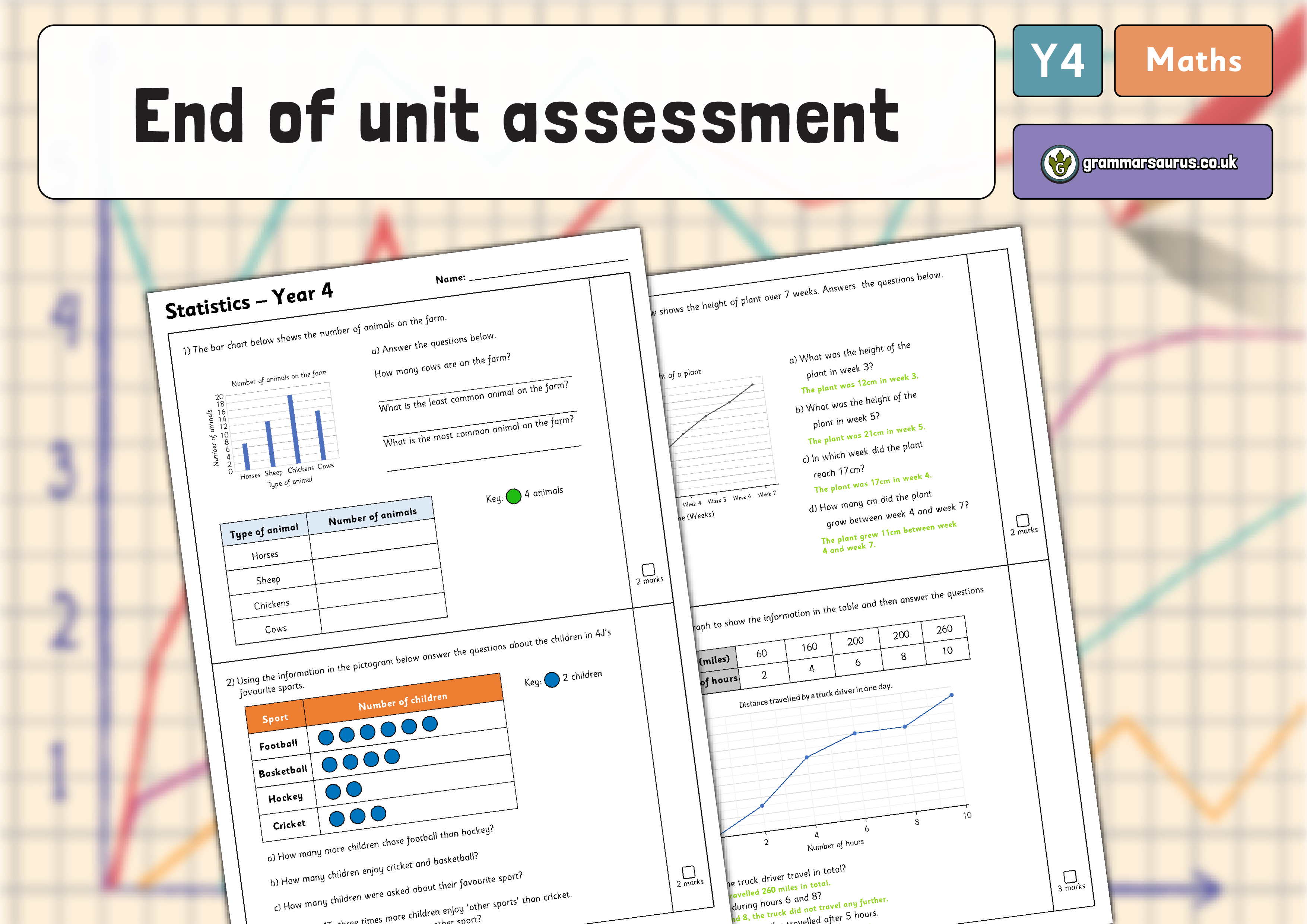
Task: Click the End of unit assessment title
Action: [x=516, y=115]
